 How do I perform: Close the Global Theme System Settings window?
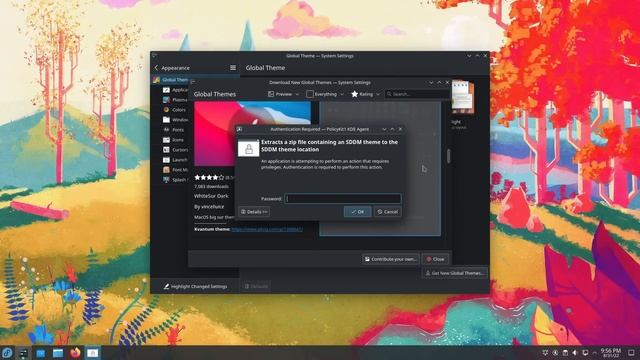tap(485, 56)
